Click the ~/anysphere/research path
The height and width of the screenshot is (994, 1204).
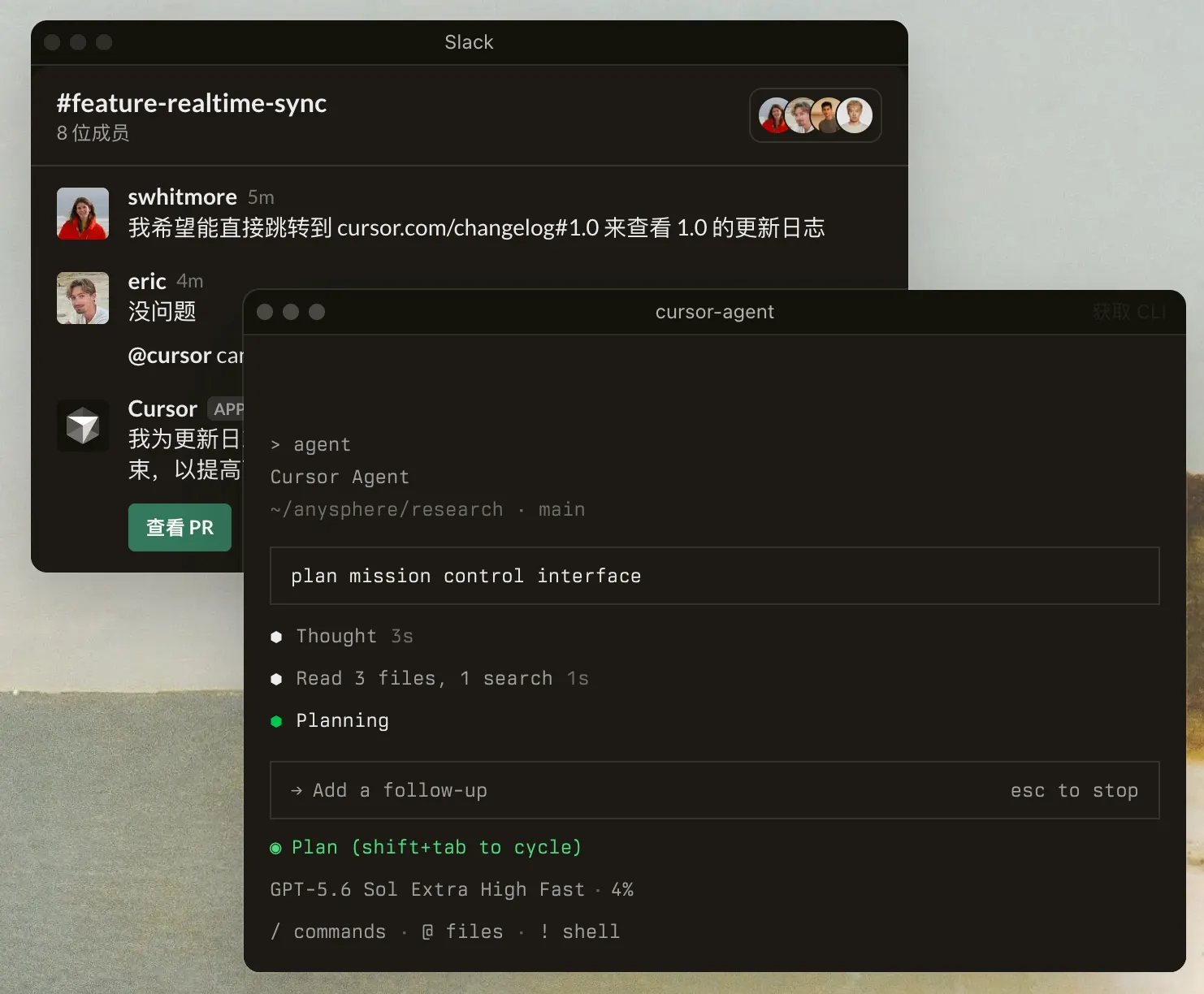[387, 509]
